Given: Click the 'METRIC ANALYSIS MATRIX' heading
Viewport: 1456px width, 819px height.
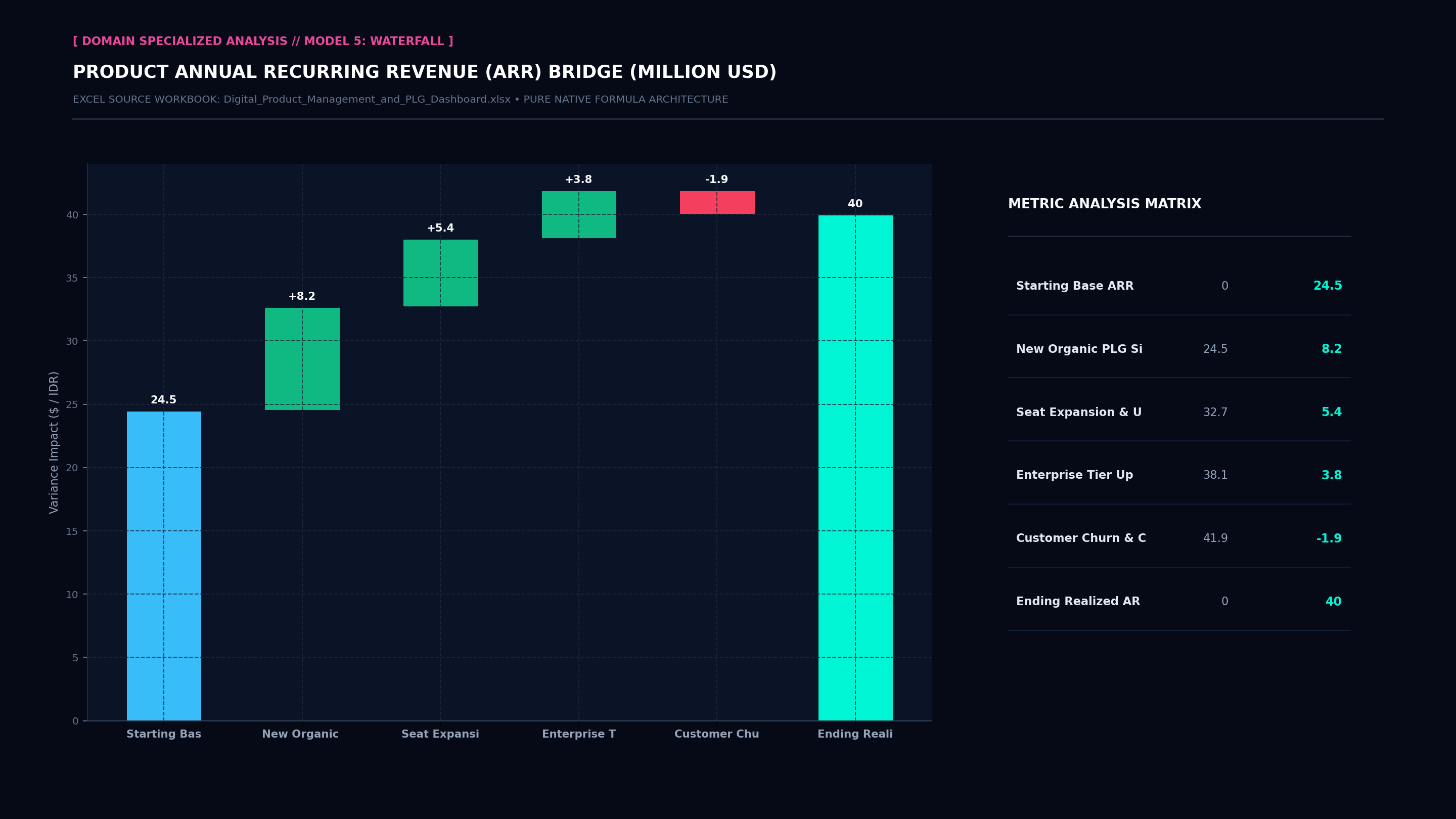Looking at the screenshot, I should (1105, 204).
